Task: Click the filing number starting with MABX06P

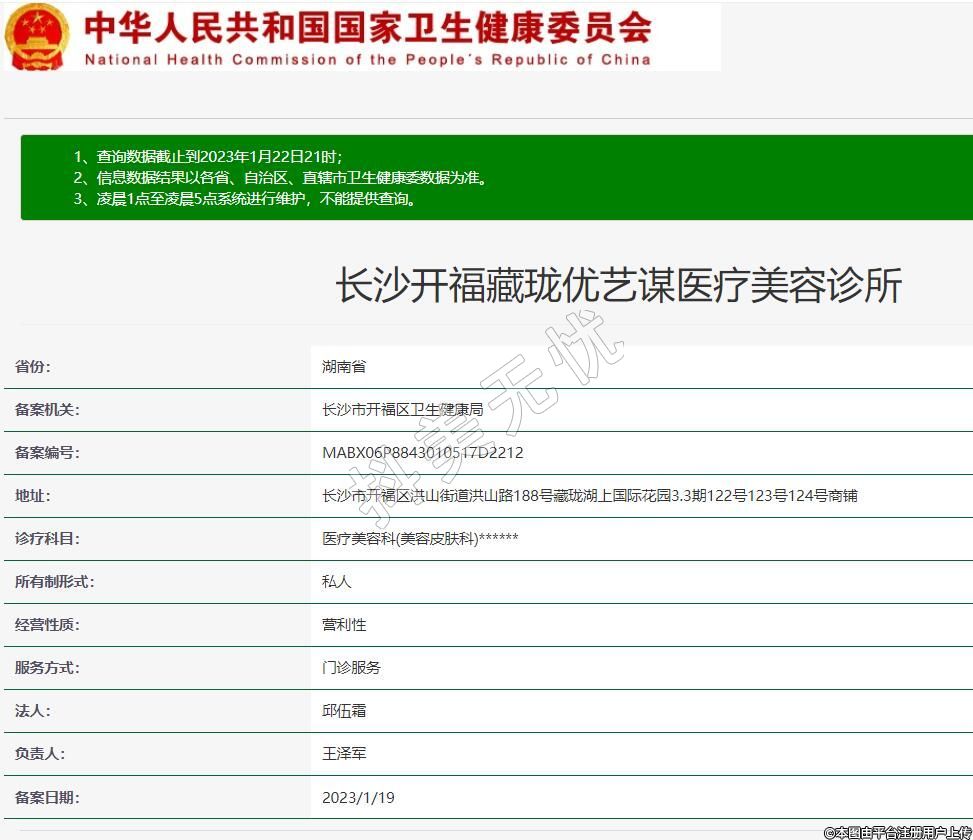Action: (x=422, y=453)
